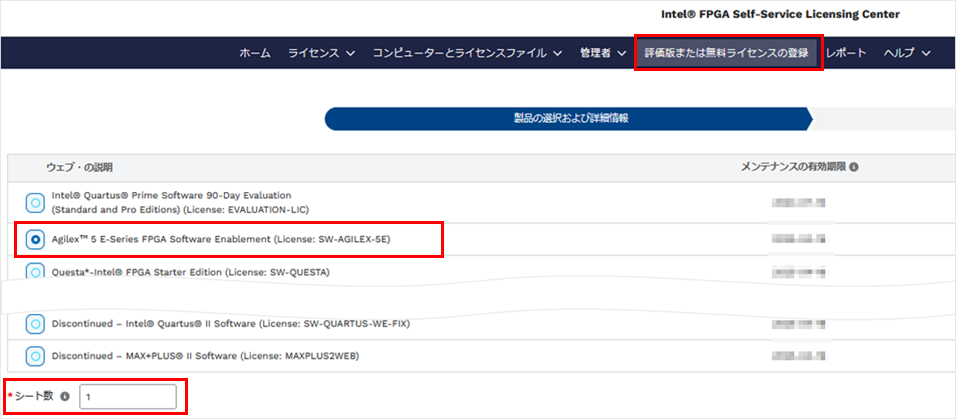Click 'License: EVALUATION-LIC' text
The image size is (956, 419).
coord(246,210)
